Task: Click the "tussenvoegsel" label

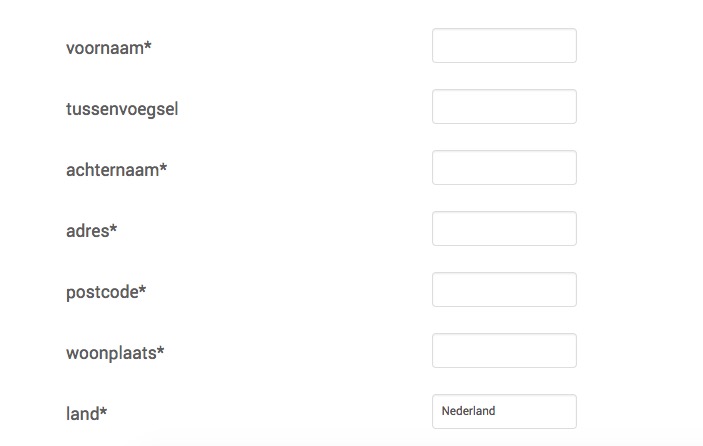Action: click(122, 109)
